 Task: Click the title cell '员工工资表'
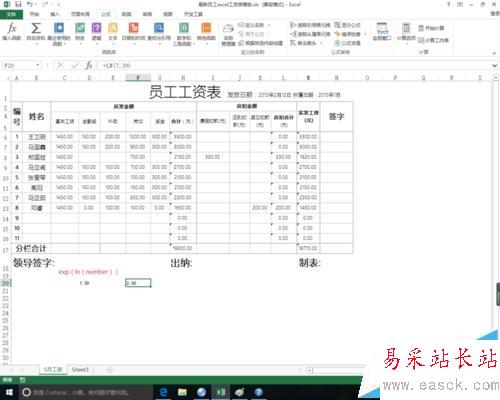[185, 92]
